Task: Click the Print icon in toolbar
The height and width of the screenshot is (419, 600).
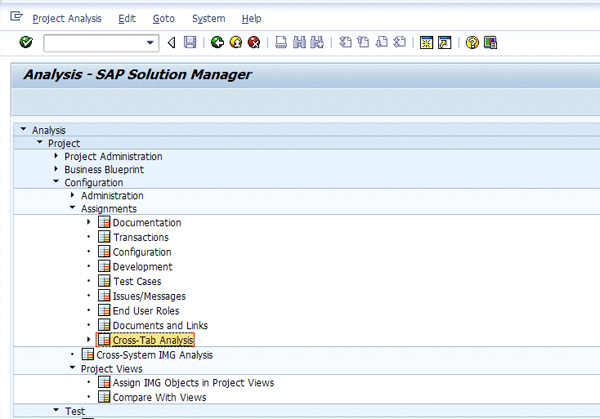Action: [281, 43]
